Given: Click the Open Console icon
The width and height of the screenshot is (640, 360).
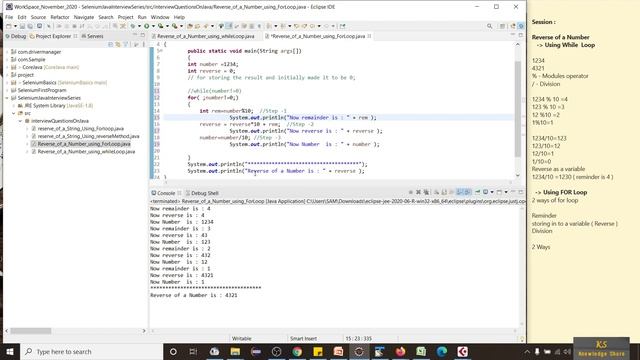Looking at the screenshot, I should [x=500, y=192].
